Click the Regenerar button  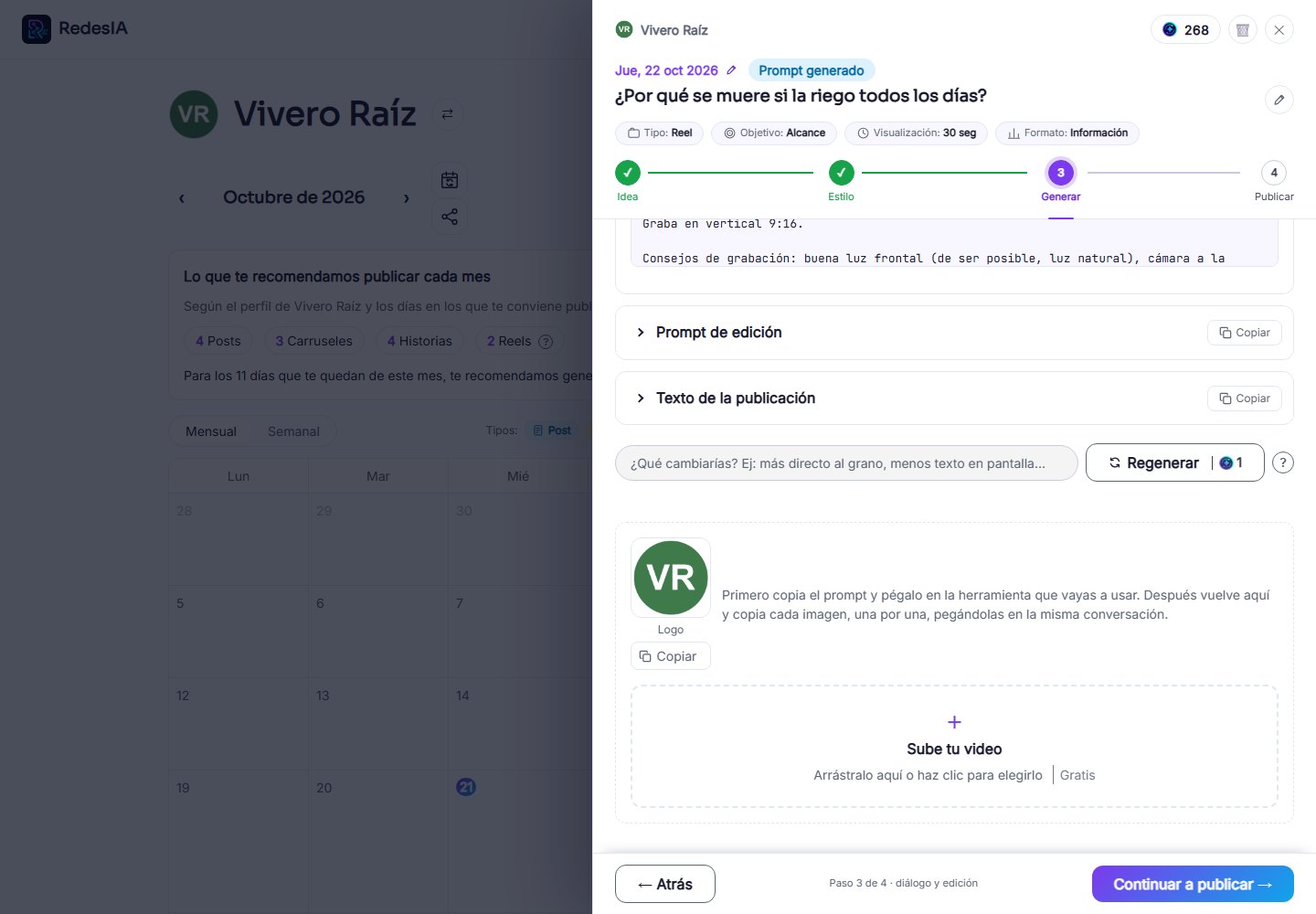1174,462
